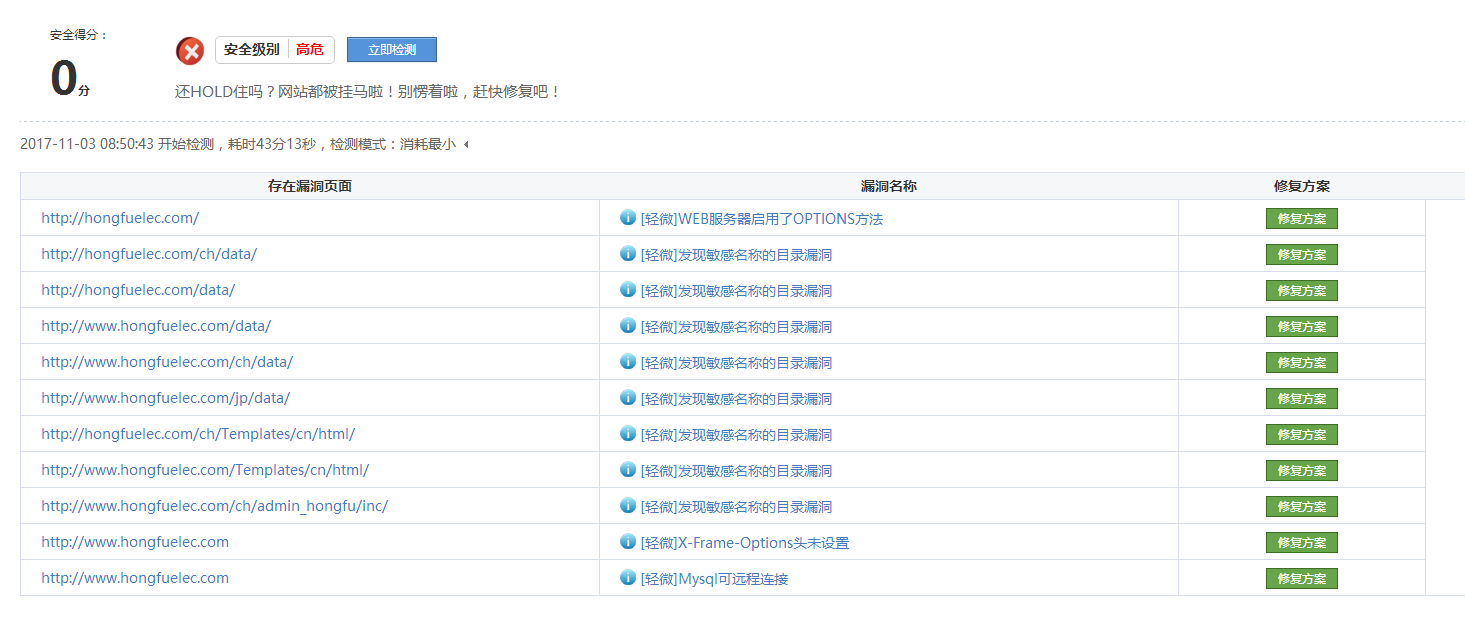Open the http://hongfuelec.com/ch/data/ link
The height and width of the screenshot is (631, 1465).
coord(149,254)
